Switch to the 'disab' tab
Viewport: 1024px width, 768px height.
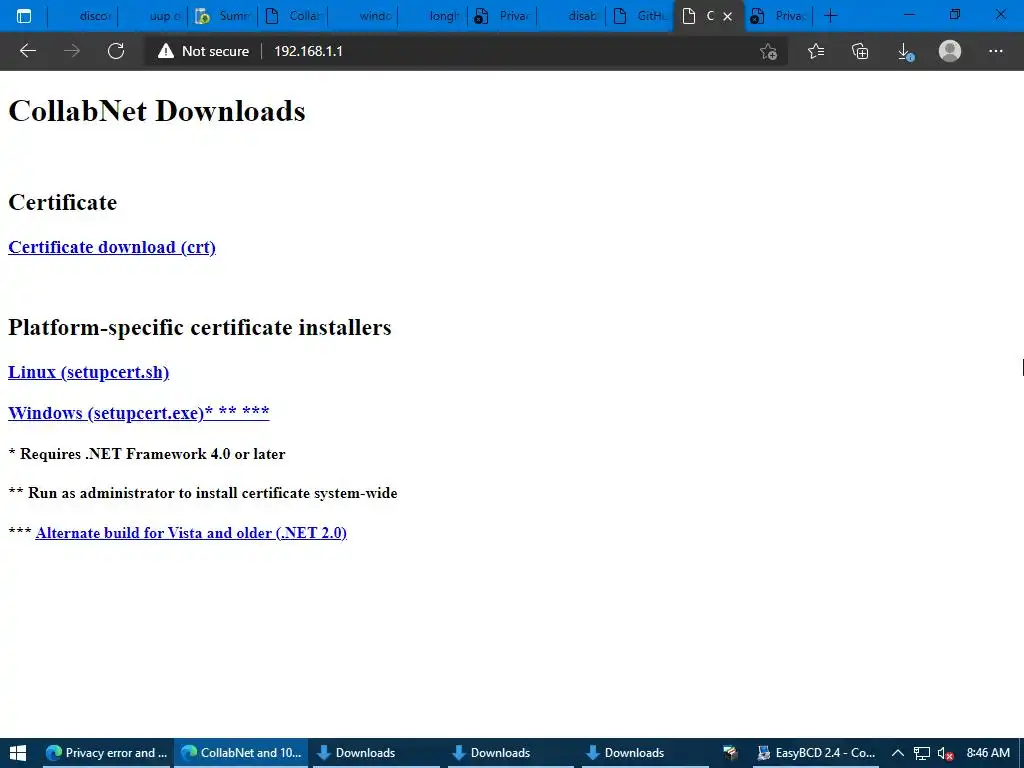click(573, 16)
